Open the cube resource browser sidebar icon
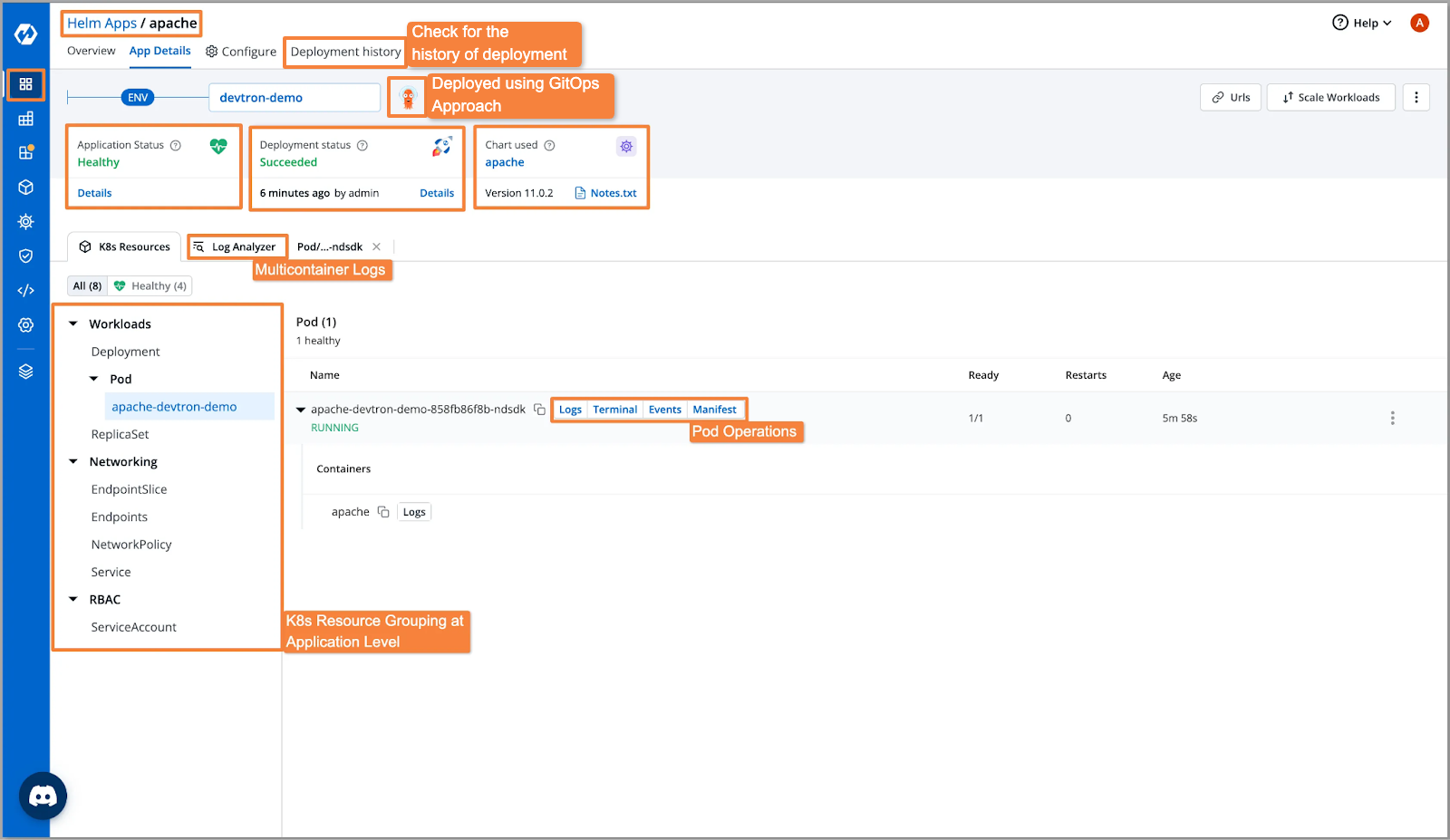Image resolution: width=1450 pixels, height=840 pixels. tap(25, 187)
